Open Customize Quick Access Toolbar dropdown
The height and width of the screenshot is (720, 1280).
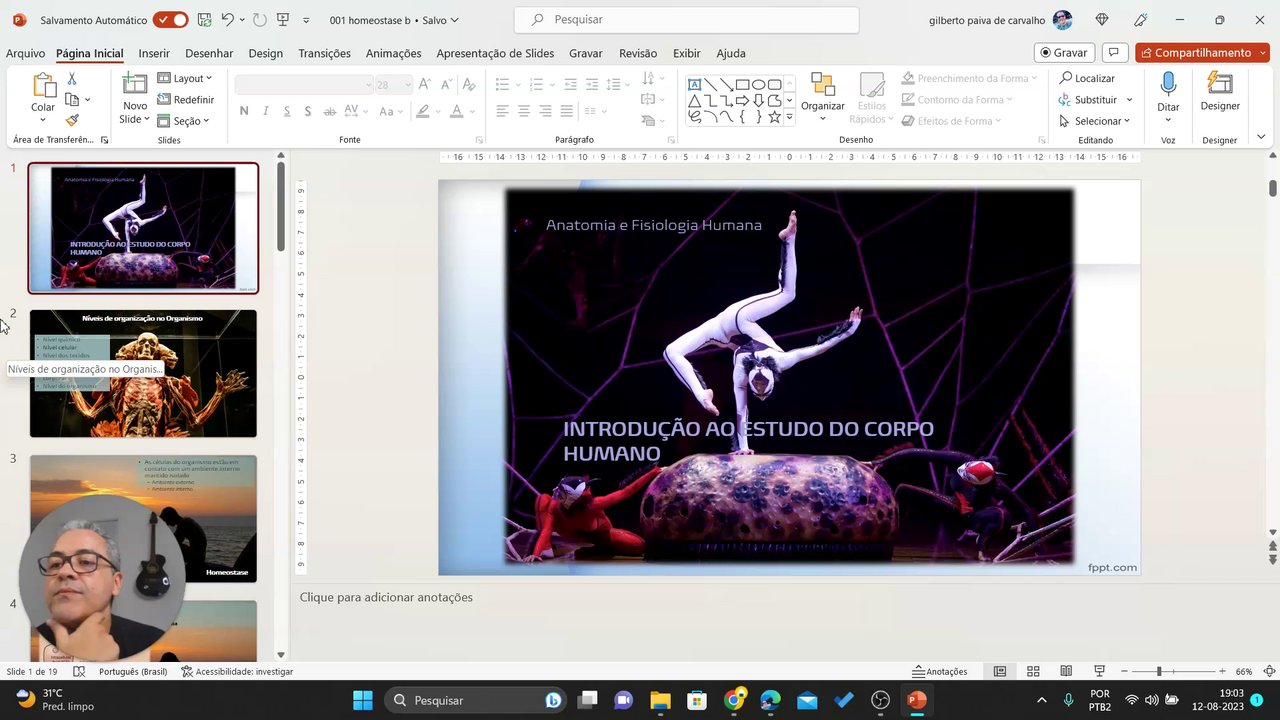(x=305, y=20)
